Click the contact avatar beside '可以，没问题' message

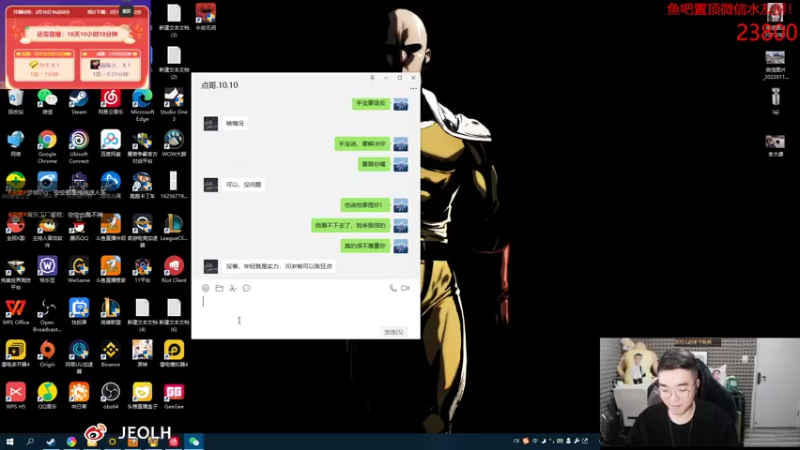(211, 185)
